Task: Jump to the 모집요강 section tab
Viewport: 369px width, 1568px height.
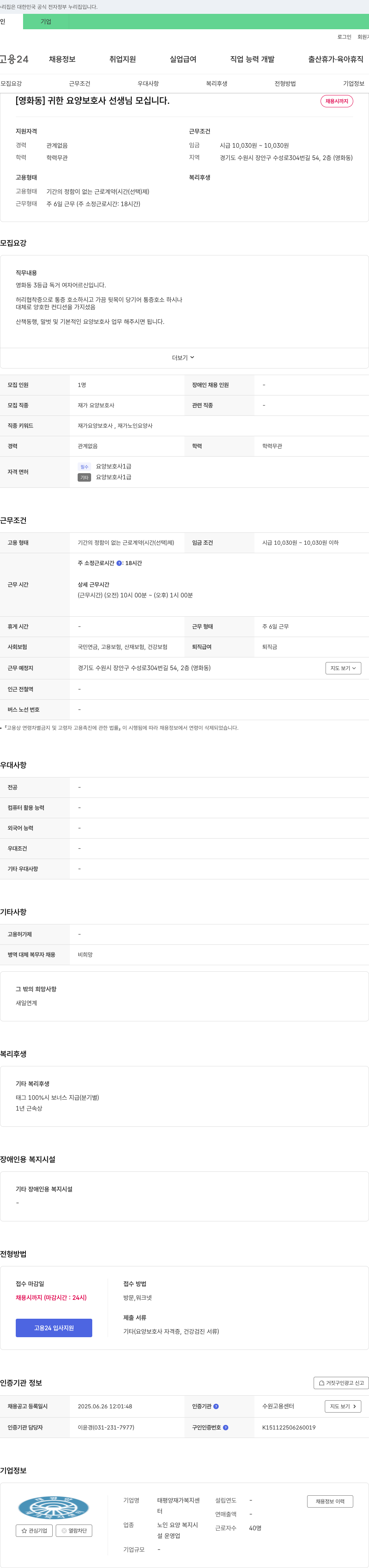Action: click(x=11, y=83)
